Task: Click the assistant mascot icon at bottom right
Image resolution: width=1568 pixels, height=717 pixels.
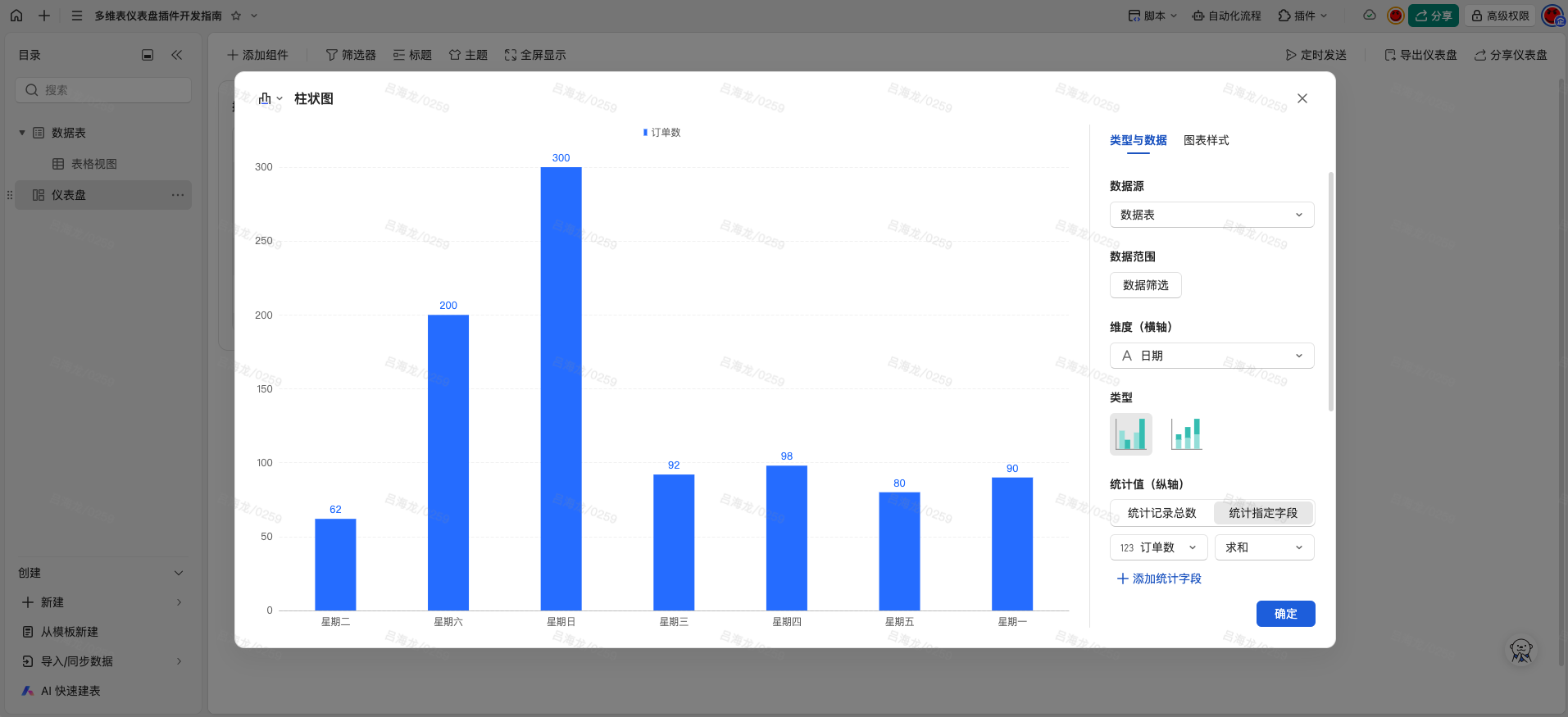Action: [1521, 651]
